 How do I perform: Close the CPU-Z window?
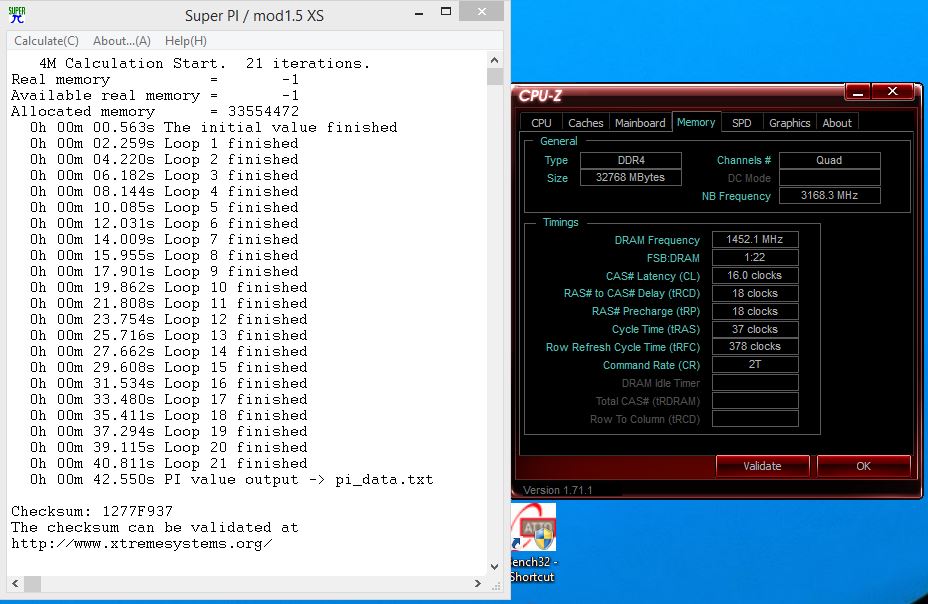892,92
